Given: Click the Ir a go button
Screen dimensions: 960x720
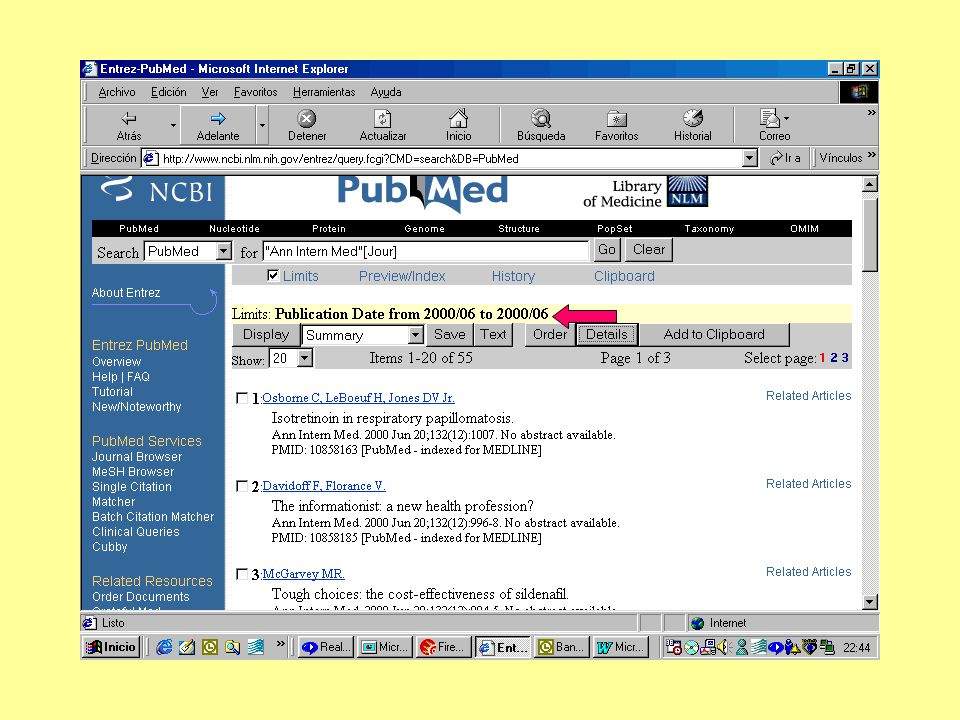Looking at the screenshot, I should point(785,158).
